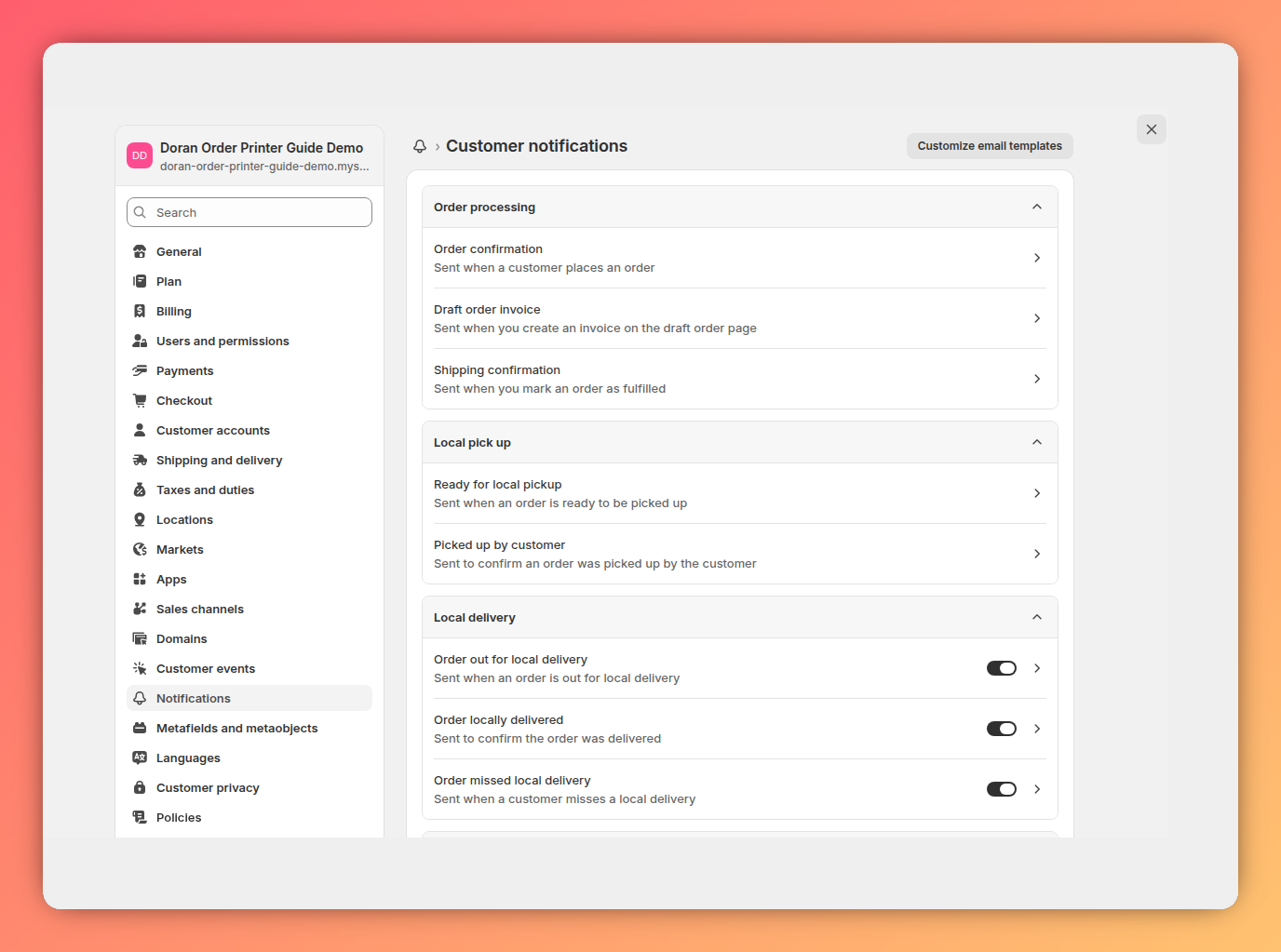The image size is (1281, 952).
Task: Click the Customer accounts person icon
Action: 140,430
